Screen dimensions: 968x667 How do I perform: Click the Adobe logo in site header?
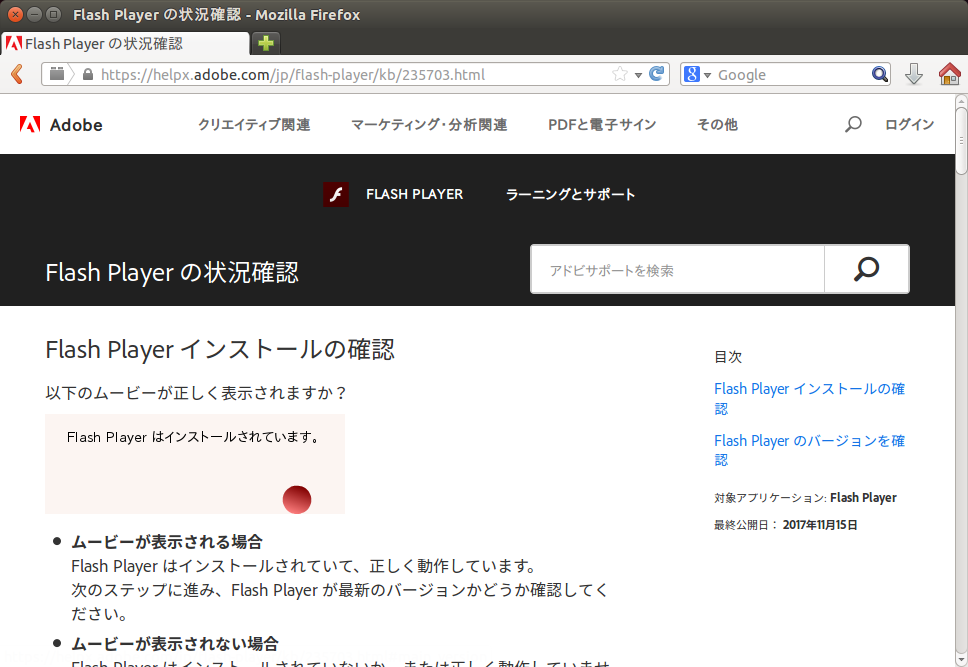(61, 125)
